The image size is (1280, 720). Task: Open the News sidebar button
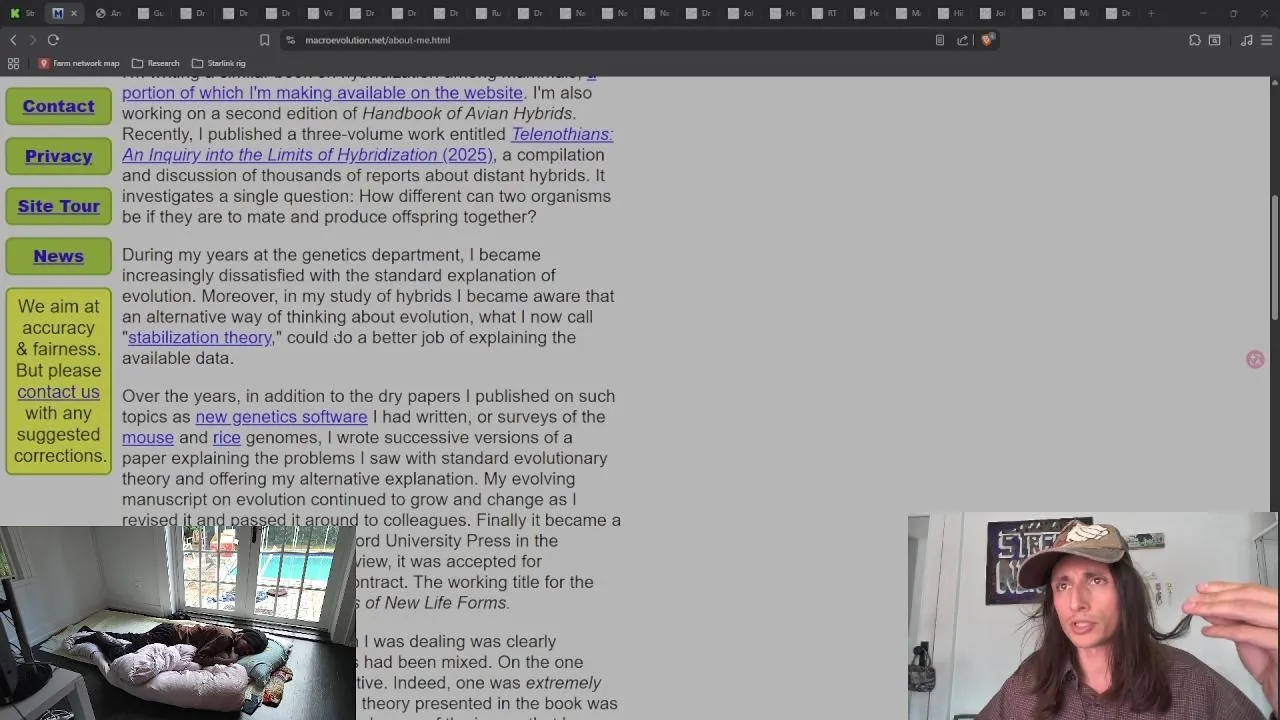pos(58,256)
